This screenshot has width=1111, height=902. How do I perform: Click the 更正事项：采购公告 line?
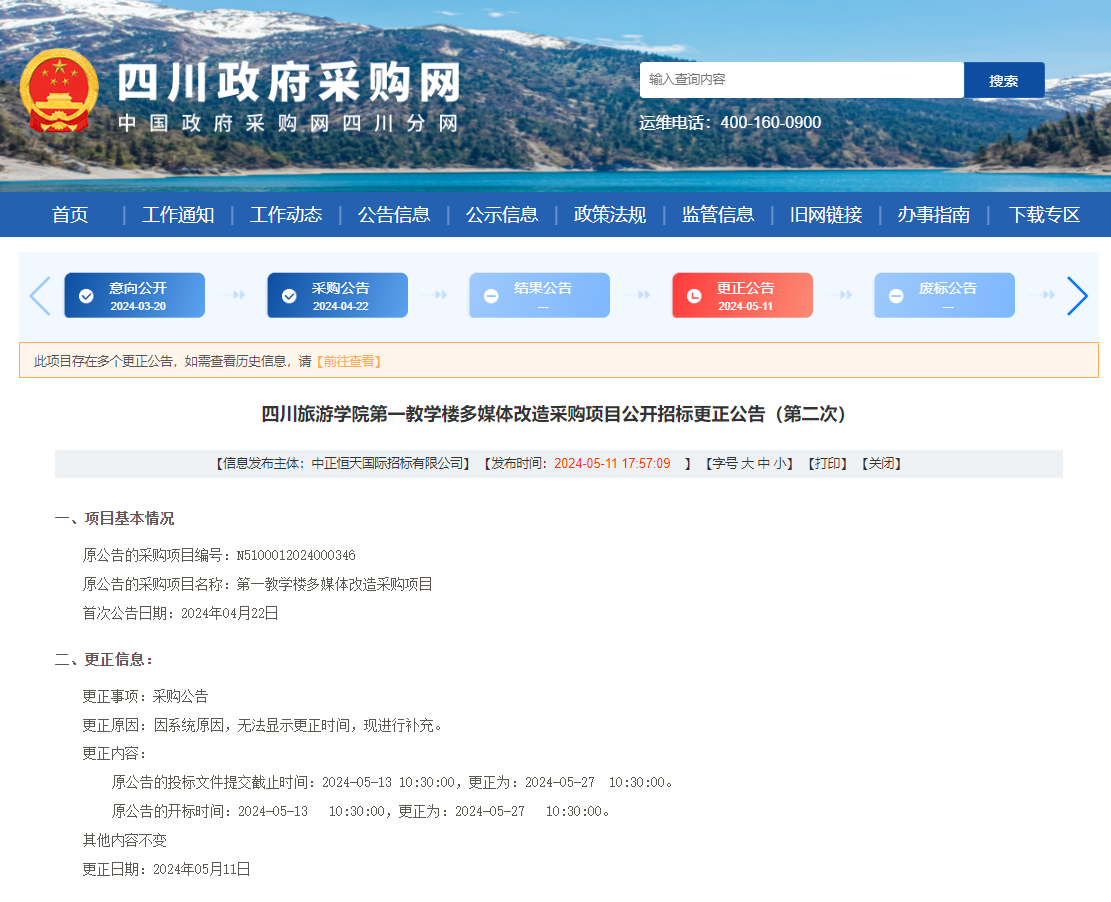[145, 697]
